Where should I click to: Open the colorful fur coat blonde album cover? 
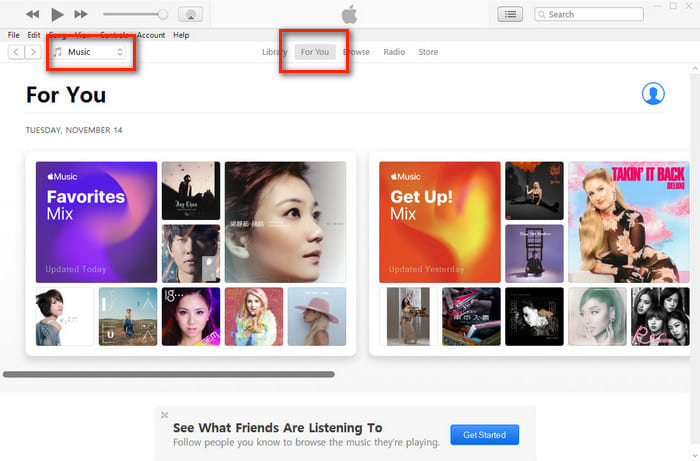(x=254, y=316)
